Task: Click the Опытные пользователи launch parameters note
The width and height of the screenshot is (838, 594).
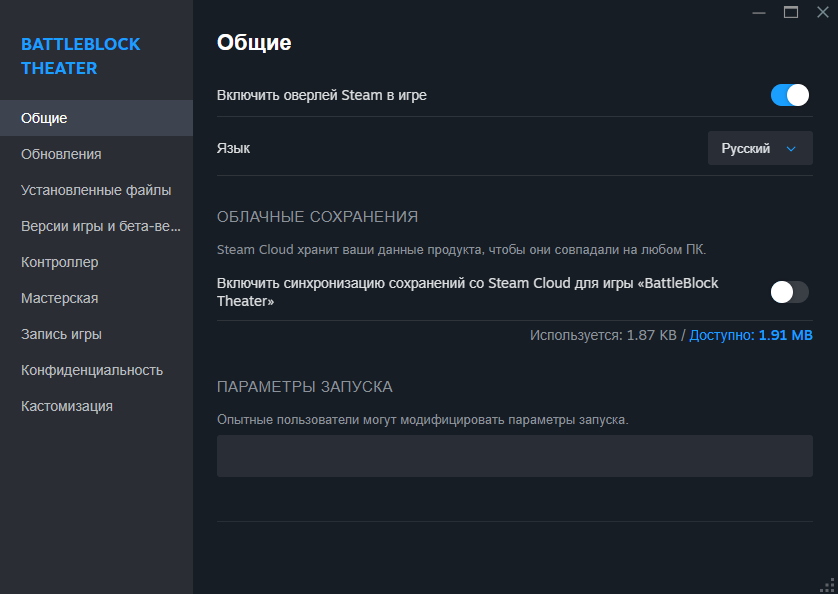Action: tap(423, 420)
